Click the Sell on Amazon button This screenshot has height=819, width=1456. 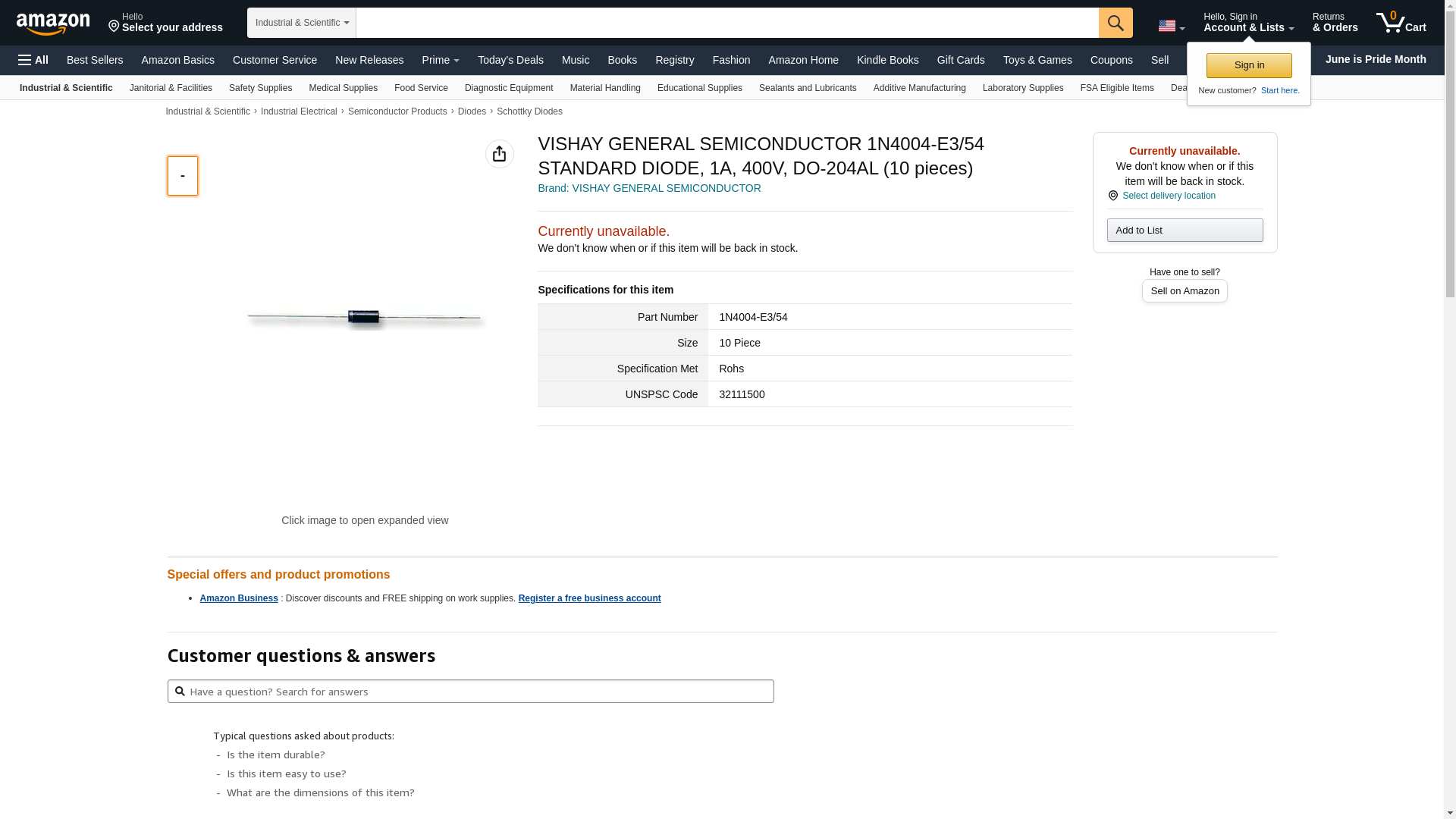click(x=1185, y=291)
